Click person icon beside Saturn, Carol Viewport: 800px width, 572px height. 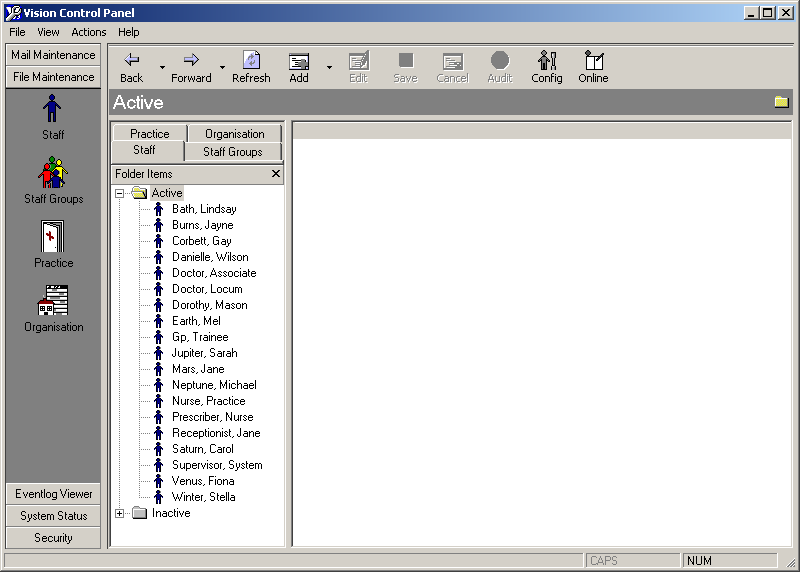(159, 449)
